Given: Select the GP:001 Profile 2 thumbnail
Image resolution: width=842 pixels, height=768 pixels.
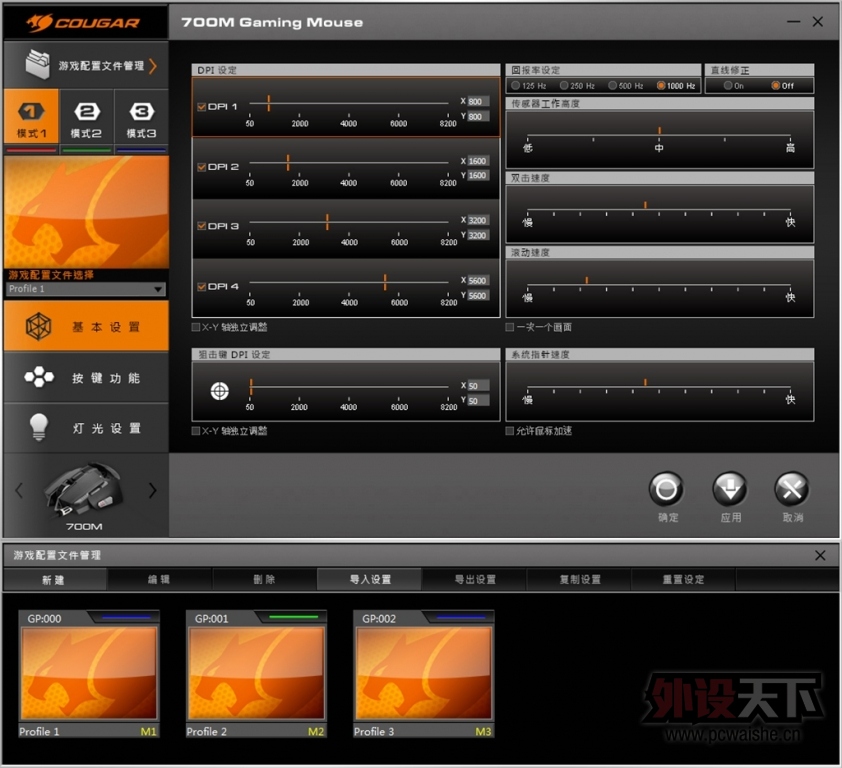Looking at the screenshot, I should click(256, 673).
